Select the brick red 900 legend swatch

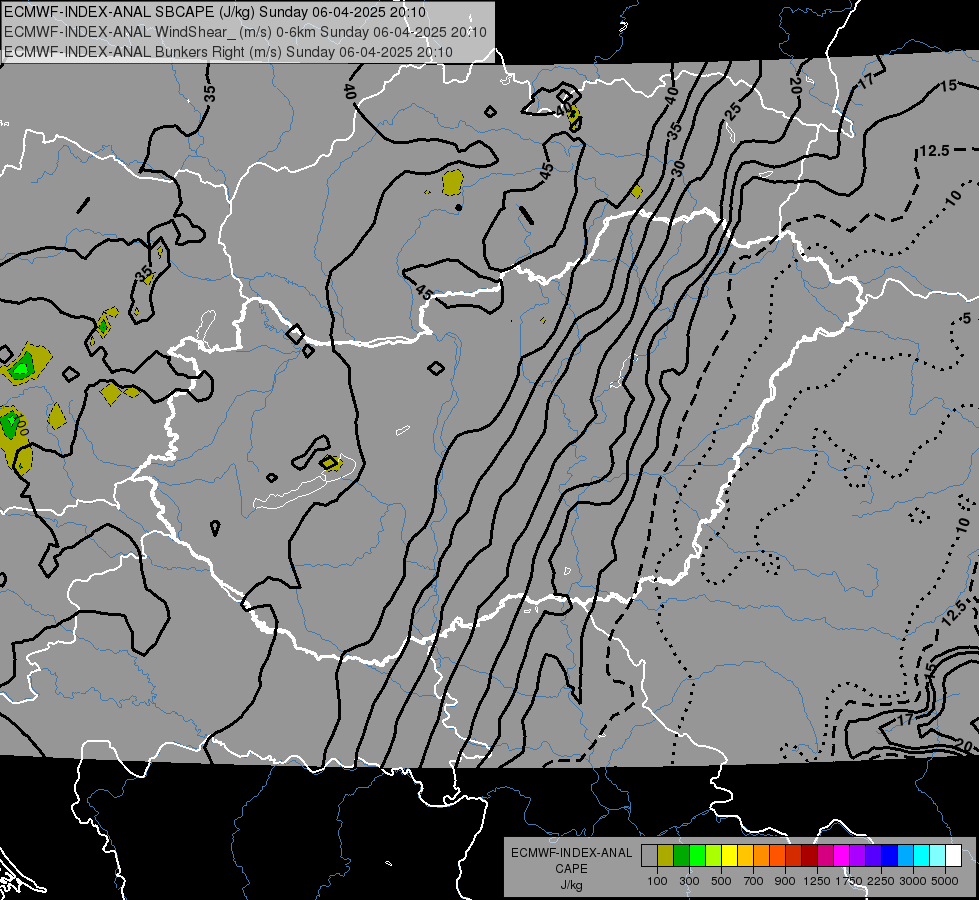coord(794,856)
